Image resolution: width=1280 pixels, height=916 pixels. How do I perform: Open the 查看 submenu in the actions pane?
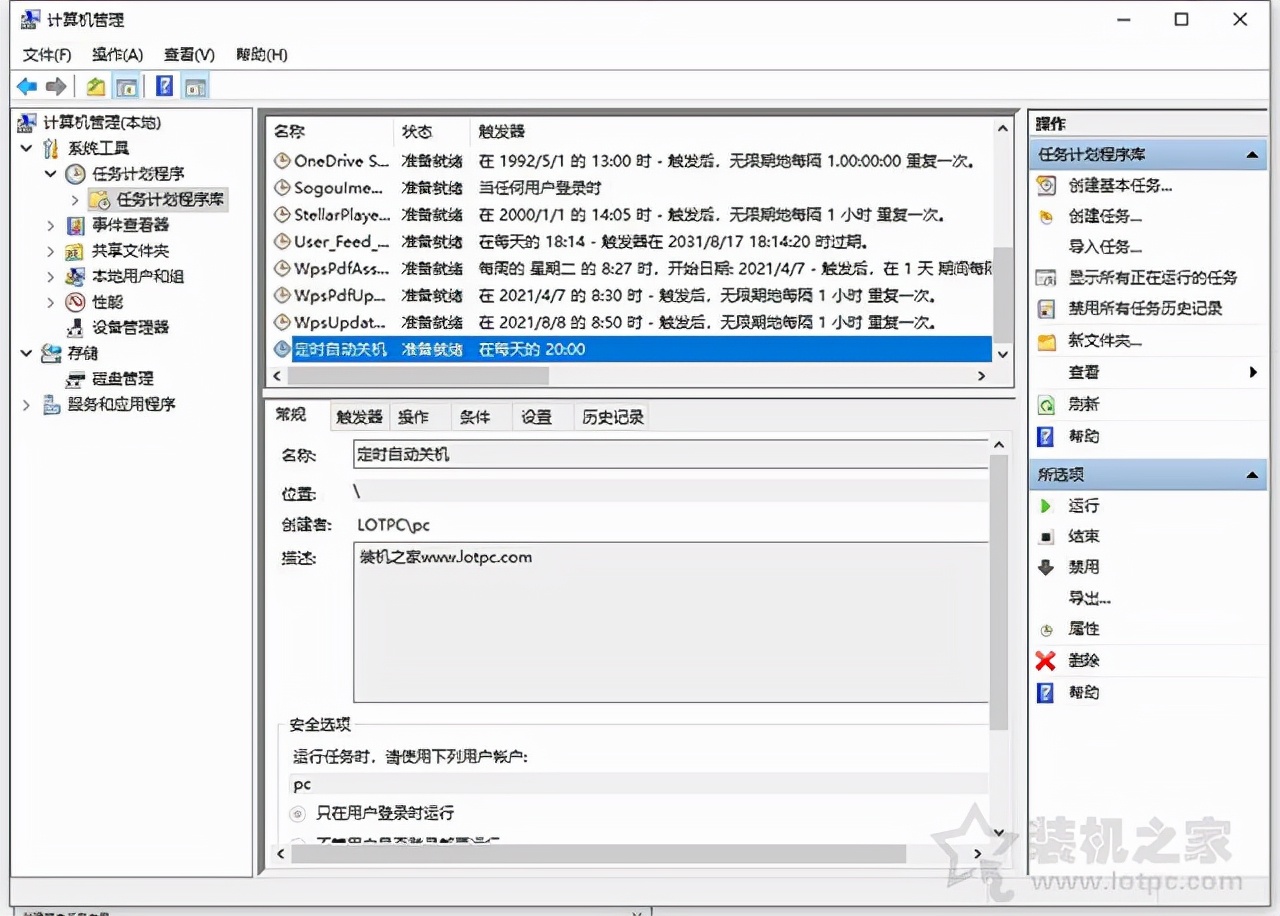click(x=1084, y=372)
